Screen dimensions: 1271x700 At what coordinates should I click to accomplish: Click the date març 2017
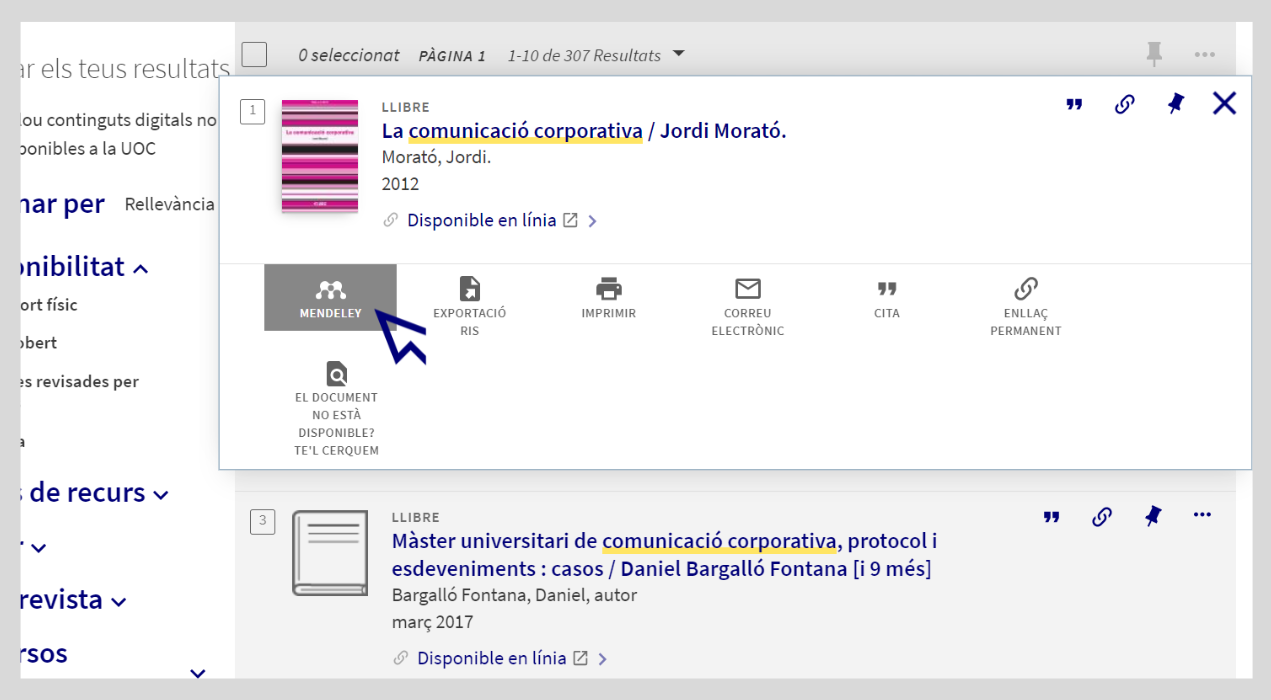click(432, 622)
